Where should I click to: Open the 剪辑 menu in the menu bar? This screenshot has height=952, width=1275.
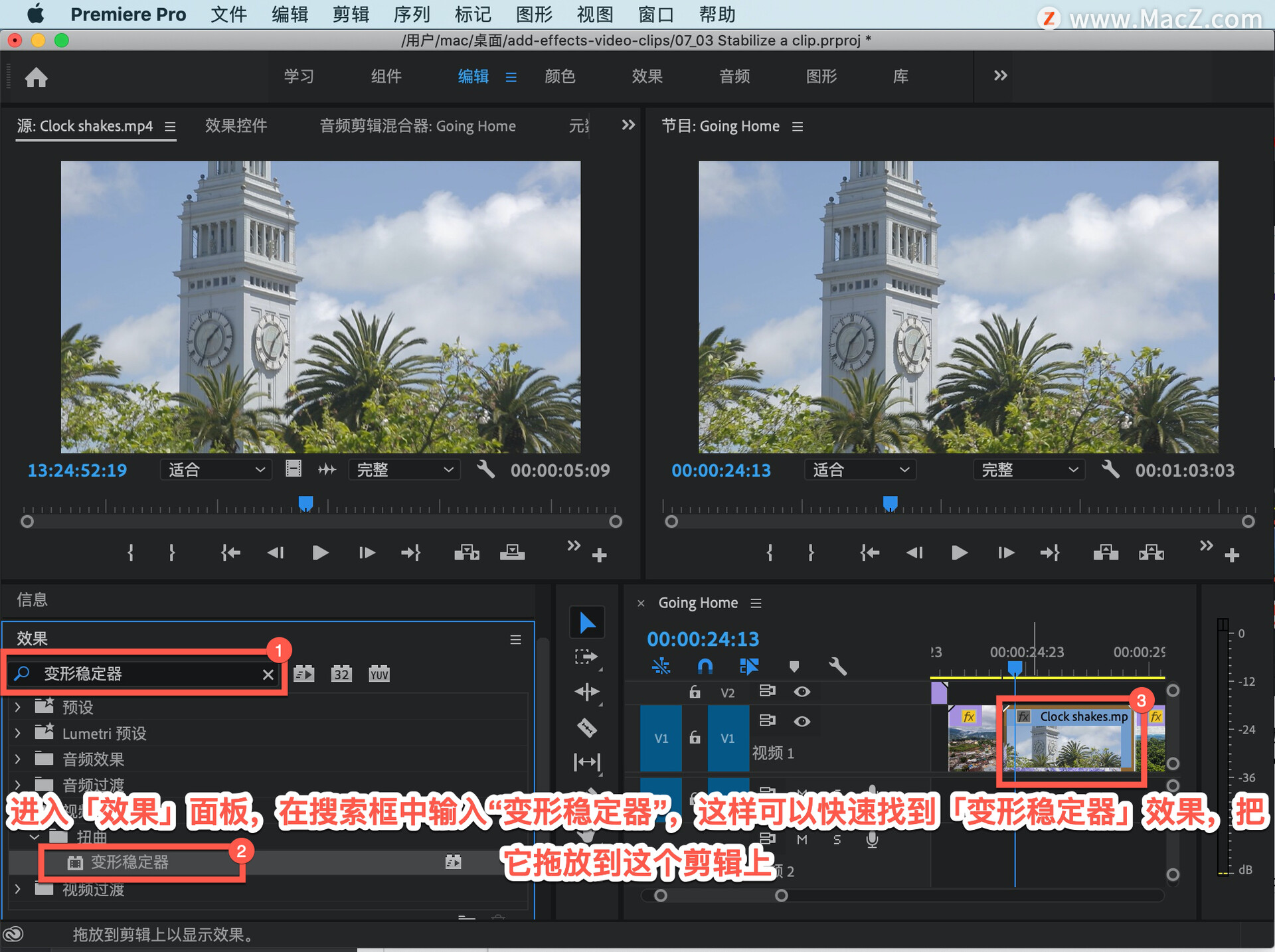pyautogui.click(x=351, y=14)
